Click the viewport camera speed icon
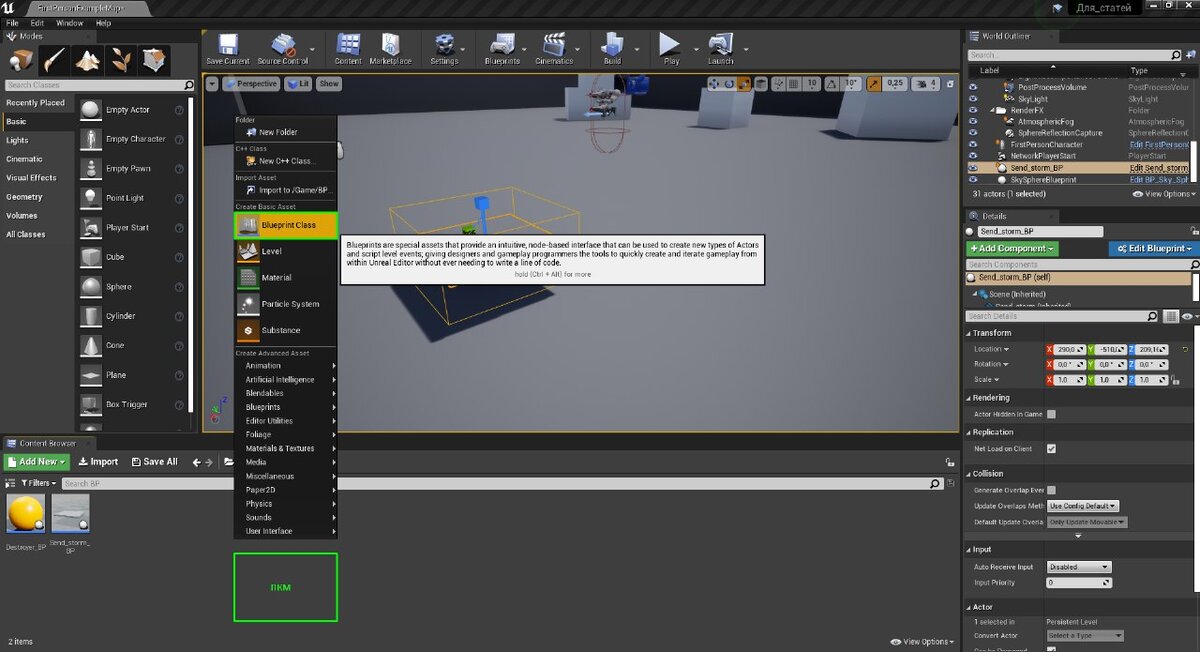 pos(923,84)
